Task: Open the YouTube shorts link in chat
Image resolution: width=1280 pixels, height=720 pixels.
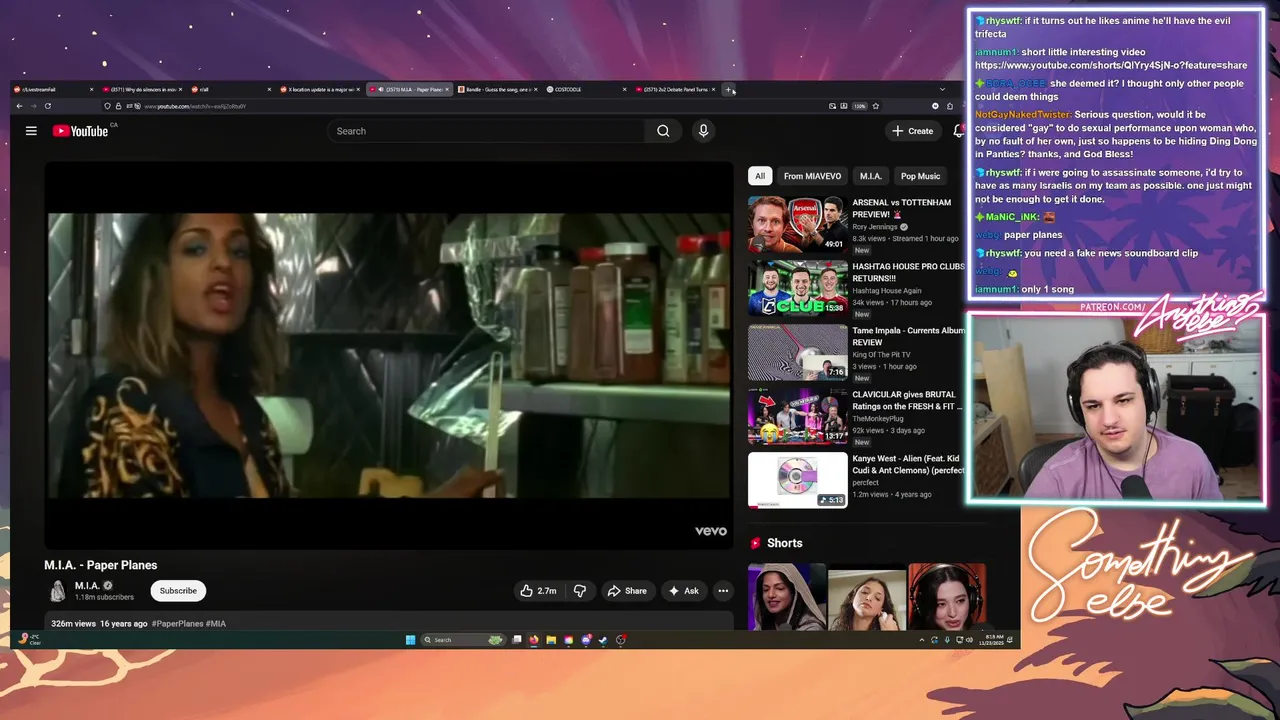Action: tap(1111, 65)
